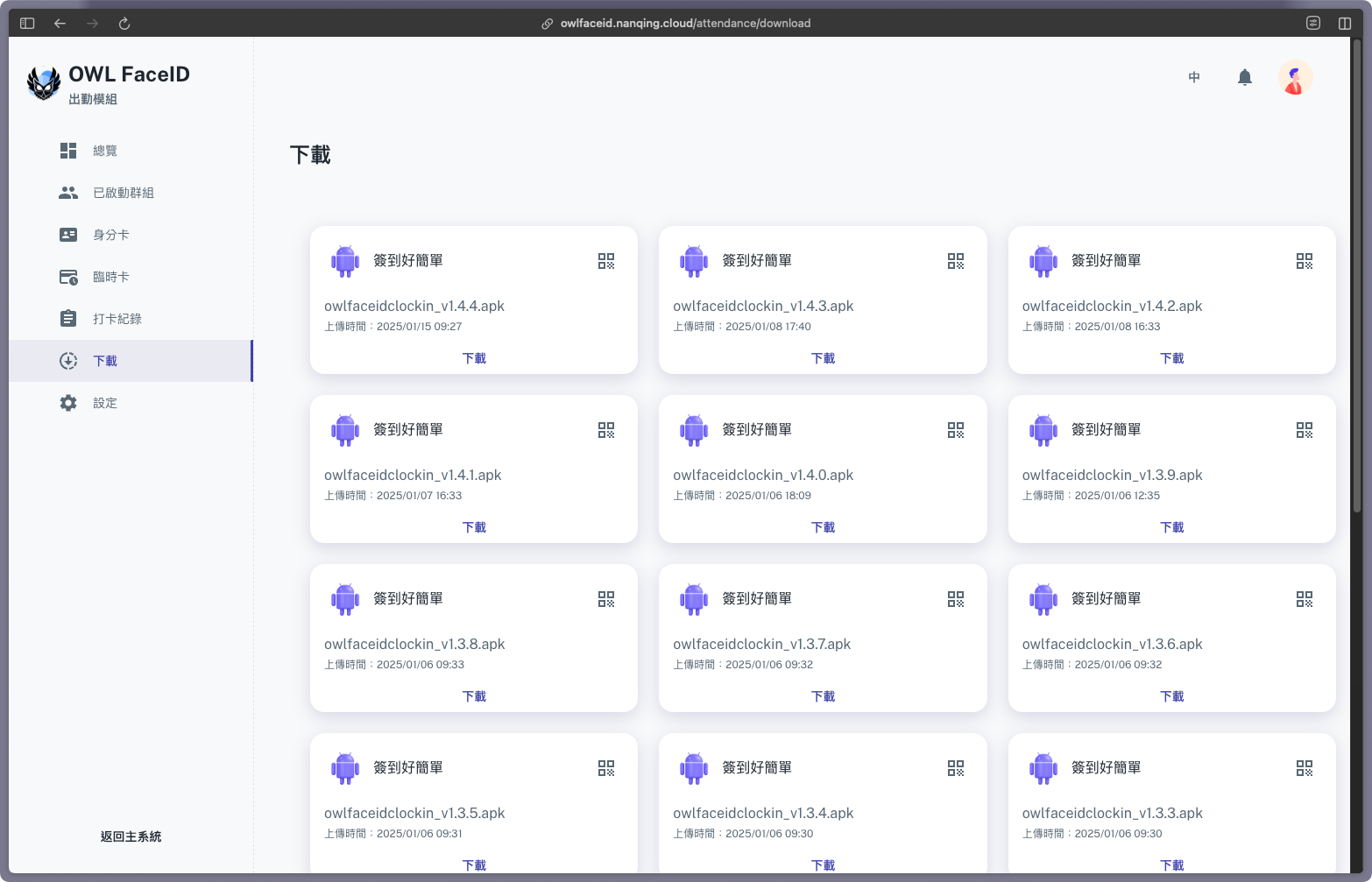Show QR code for owlfaceidclockin_v1.4.4.apk
1372x882 pixels.
(606, 261)
